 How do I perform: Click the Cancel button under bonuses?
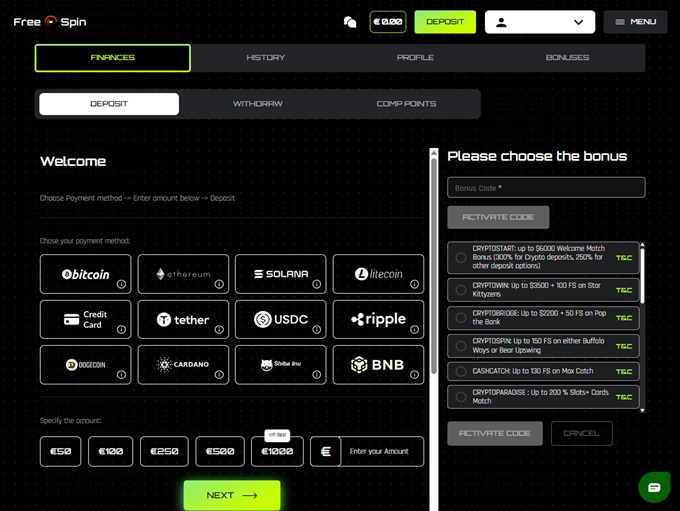pos(581,433)
